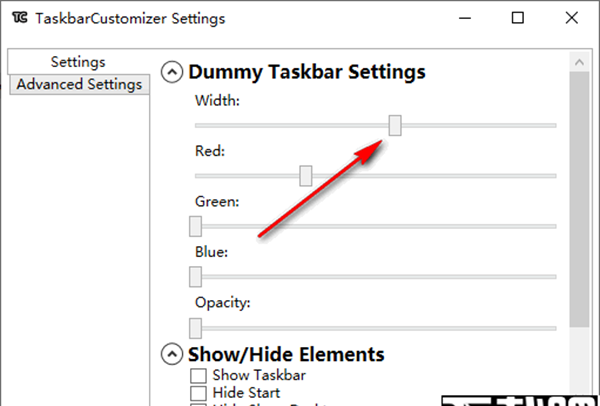This screenshot has height=406, width=600.
Task: Enable the Show Taskbar checkbox
Action: tap(198, 375)
